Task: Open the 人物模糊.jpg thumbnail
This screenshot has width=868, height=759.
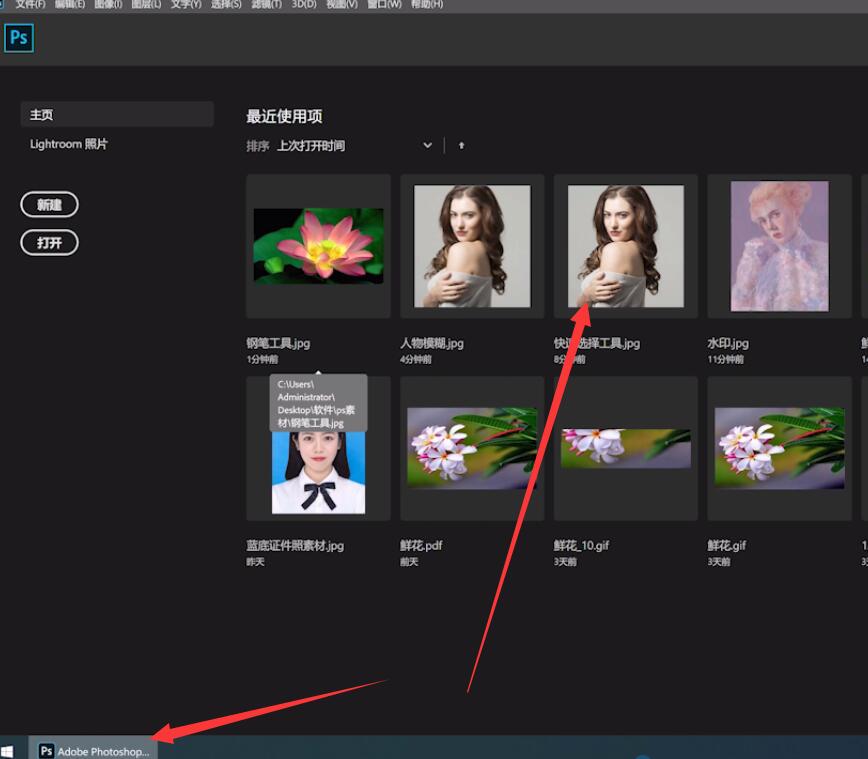Action: point(472,246)
